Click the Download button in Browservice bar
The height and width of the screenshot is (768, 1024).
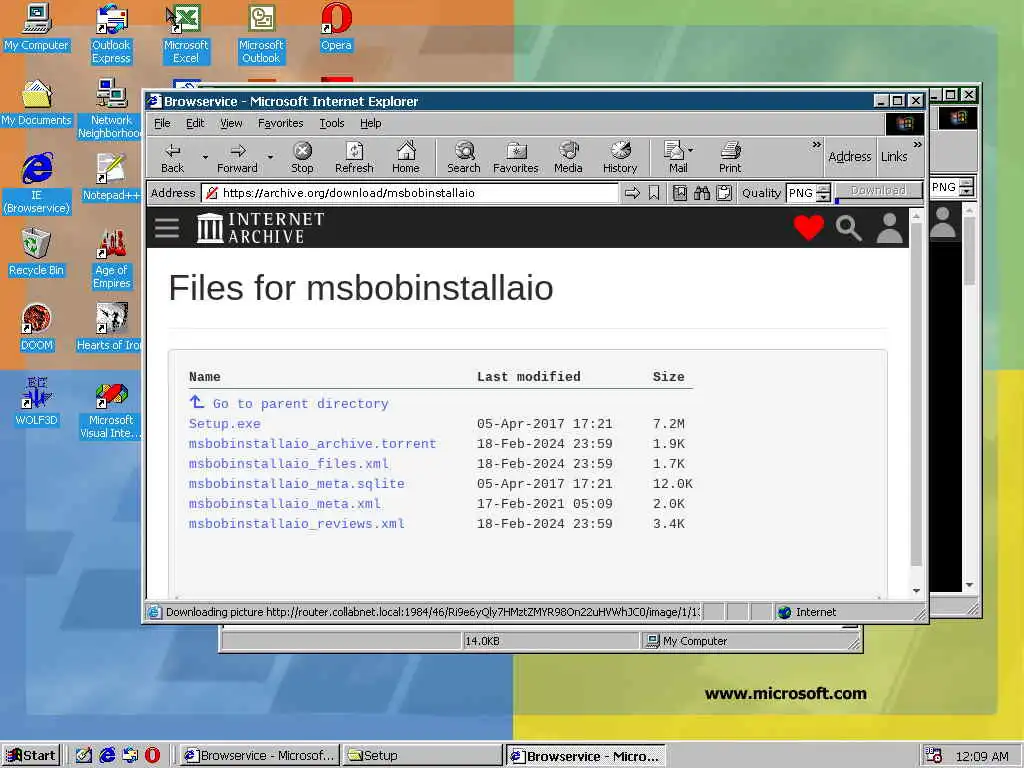click(x=878, y=190)
